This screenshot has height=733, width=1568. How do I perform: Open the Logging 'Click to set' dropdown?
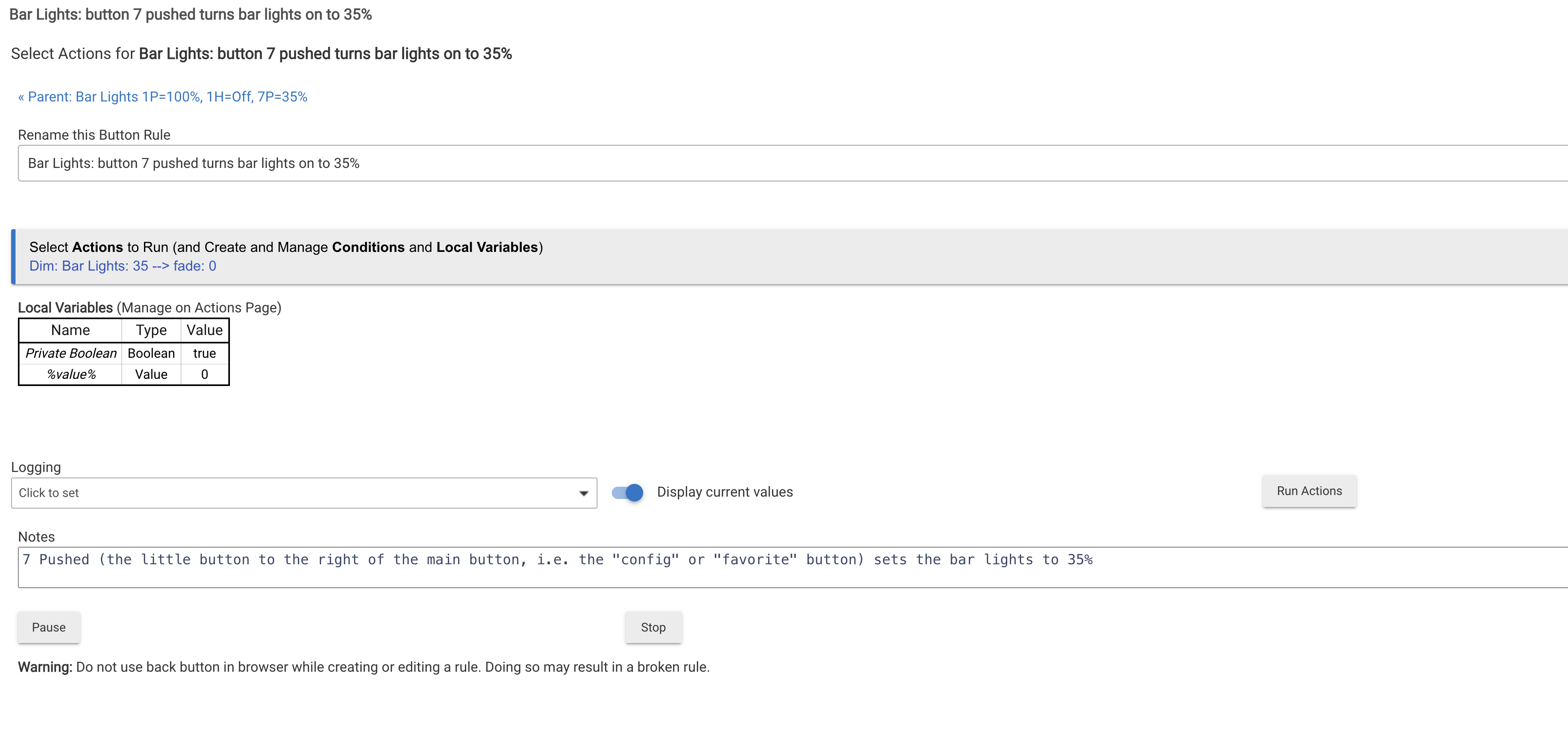(x=303, y=493)
